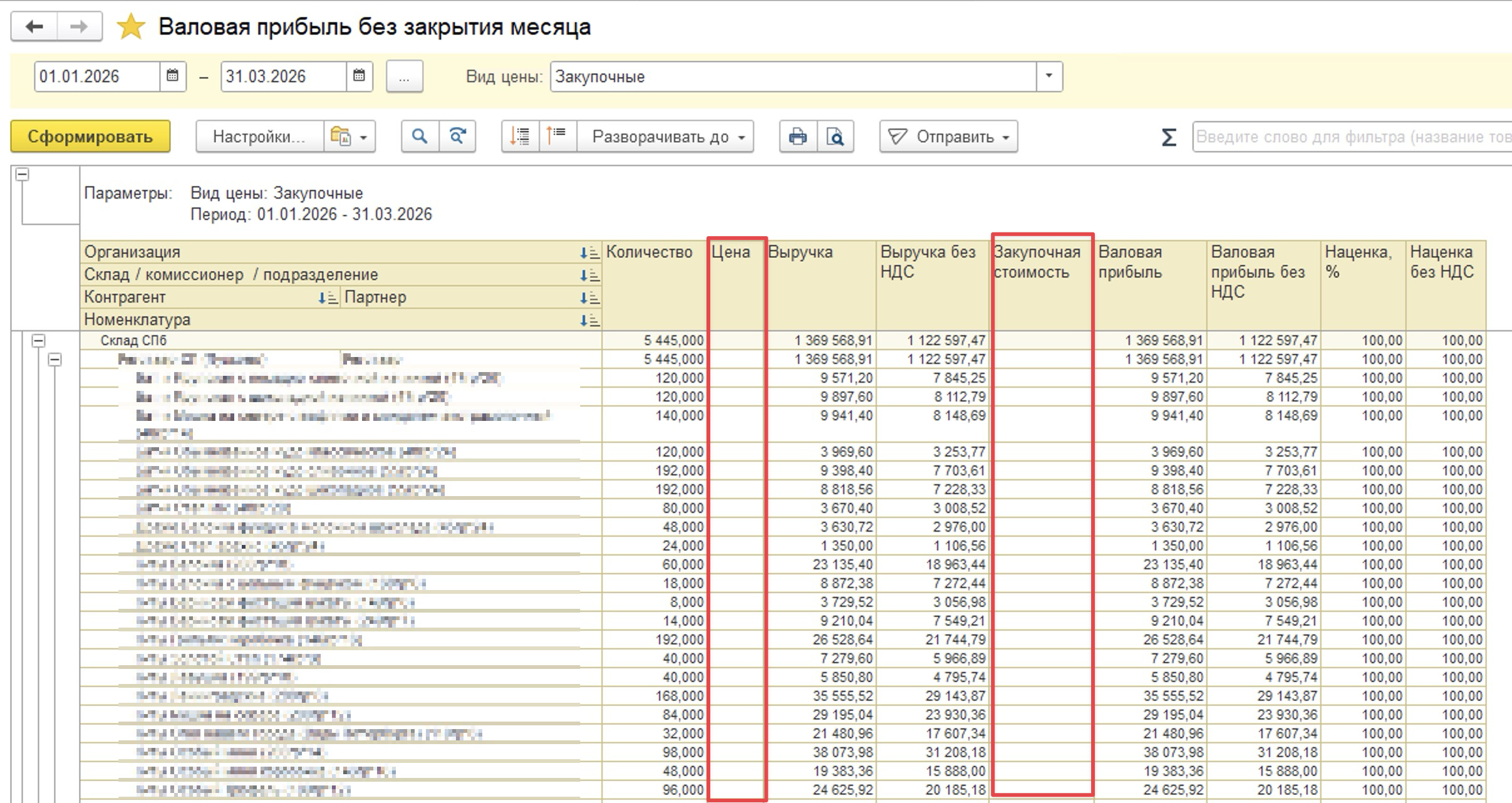Open calendar picker for end date
Viewport: 1512px width, 803px height.
[x=359, y=76]
